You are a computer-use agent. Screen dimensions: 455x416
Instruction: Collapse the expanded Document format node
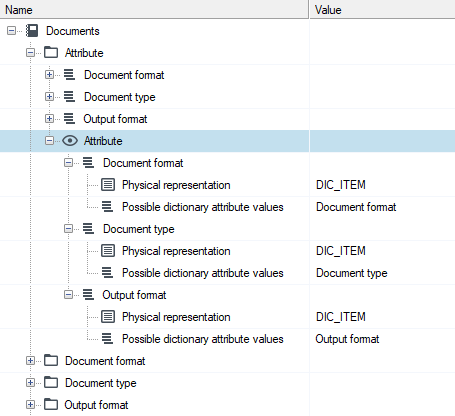click(x=68, y=163)
